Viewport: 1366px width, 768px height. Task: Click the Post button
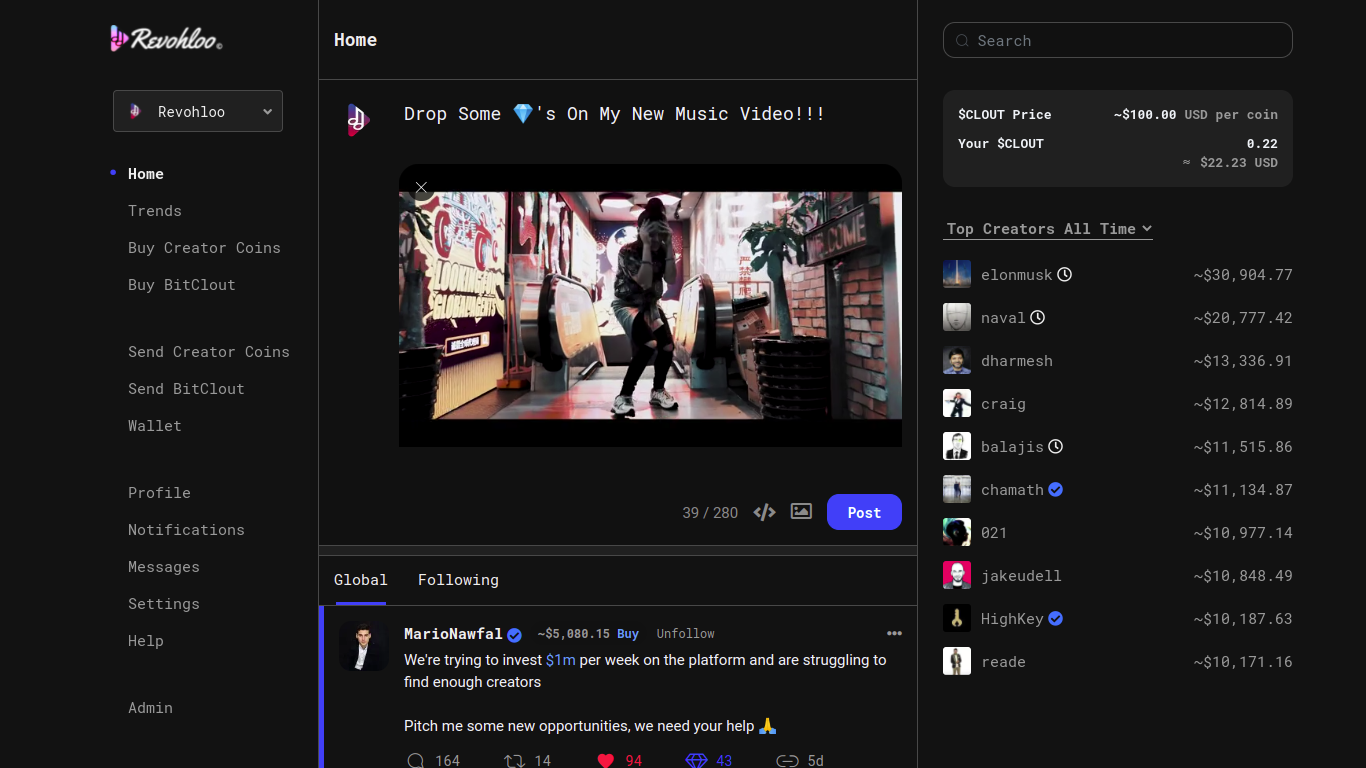click(x=864, y=512)
